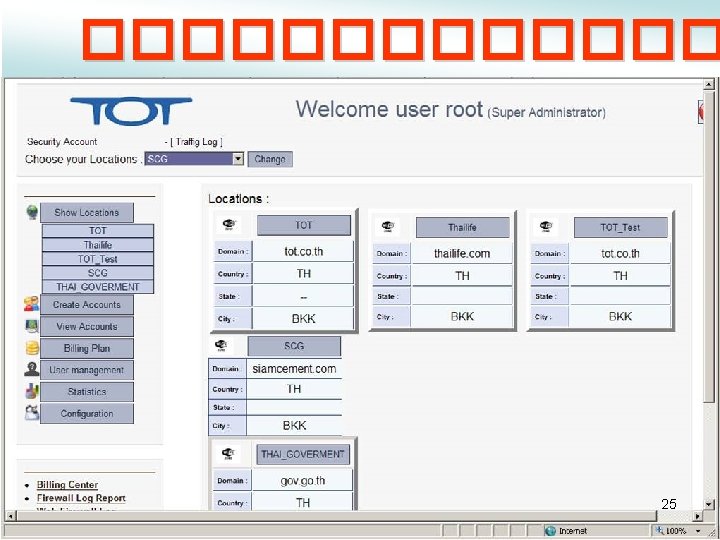This screenshot has height=540, width=720.
Task: Click the coins icon beside Billing Plan
Action: click(x=32, y=348)
